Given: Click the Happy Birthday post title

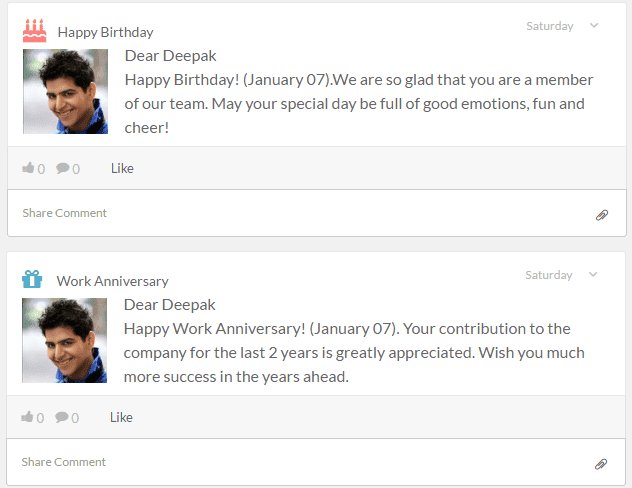Looking at the screenshot, I should click(x=106, y=32).
